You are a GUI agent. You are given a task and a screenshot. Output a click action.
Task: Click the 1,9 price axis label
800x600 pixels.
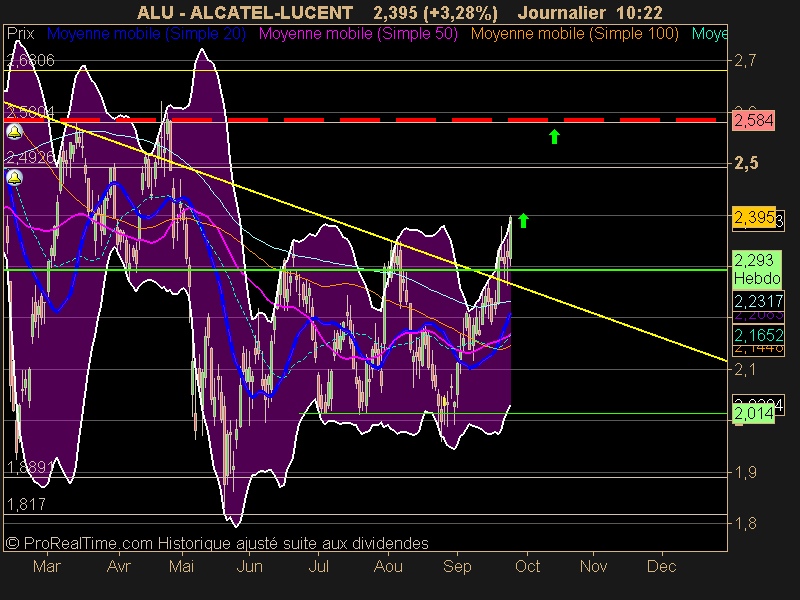745,472
